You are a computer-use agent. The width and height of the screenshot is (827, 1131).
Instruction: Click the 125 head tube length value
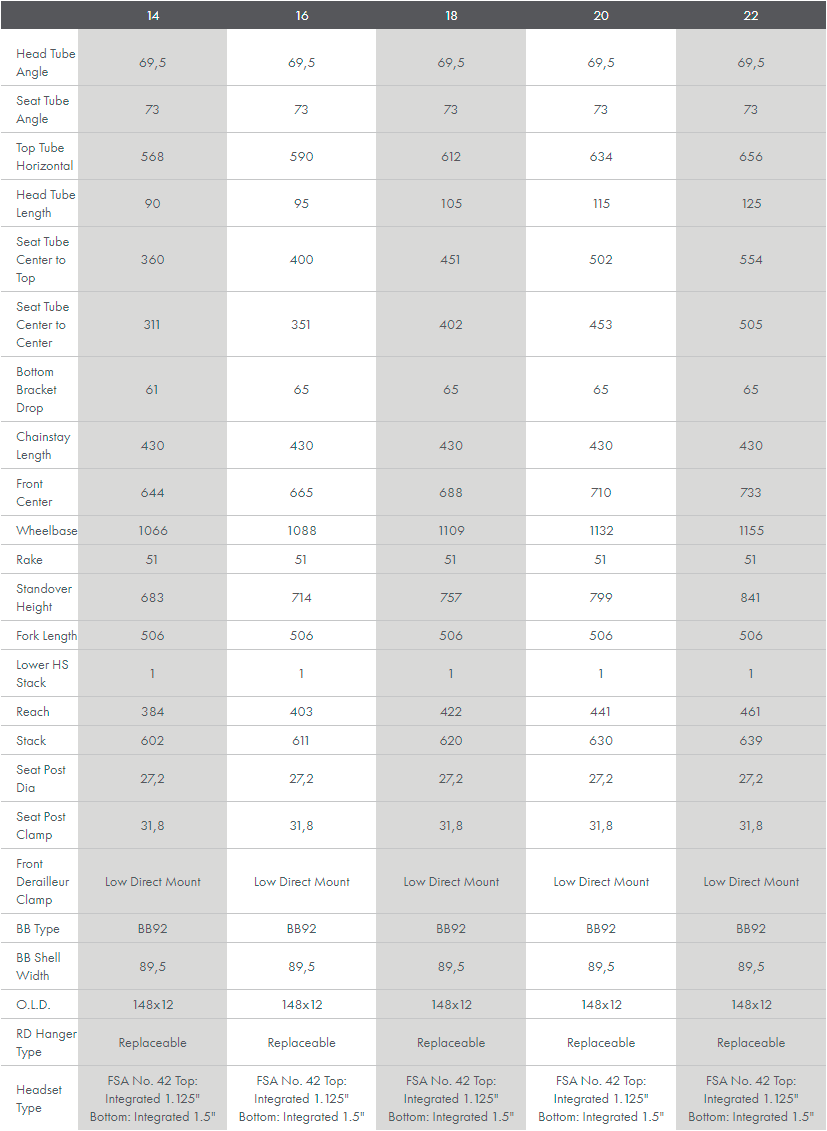(x=751, y=204)
